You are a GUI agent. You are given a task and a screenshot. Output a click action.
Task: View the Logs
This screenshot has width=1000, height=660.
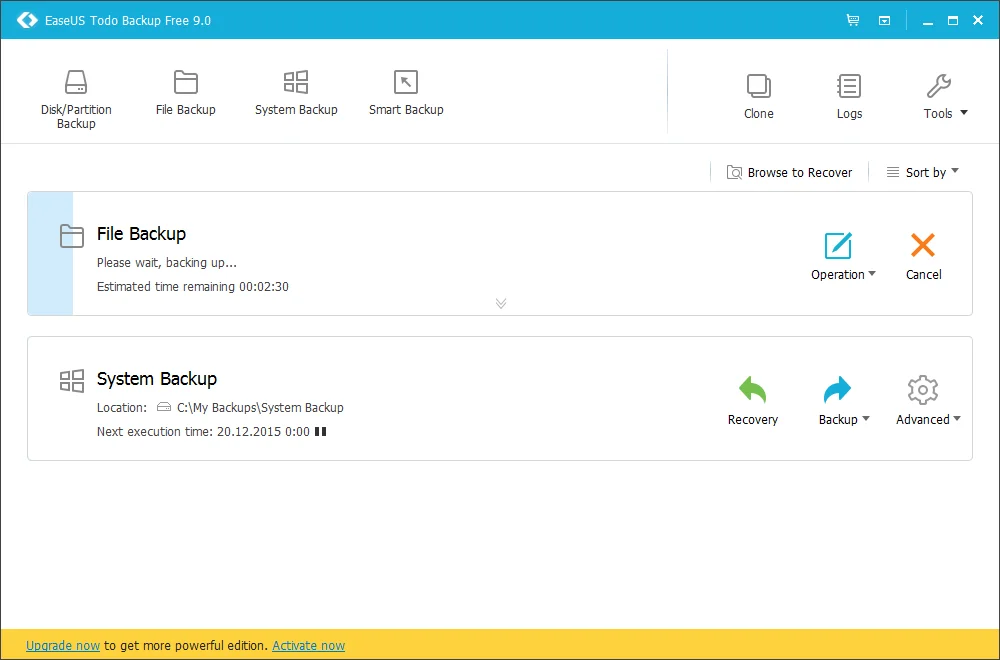(x=849, y=96)
